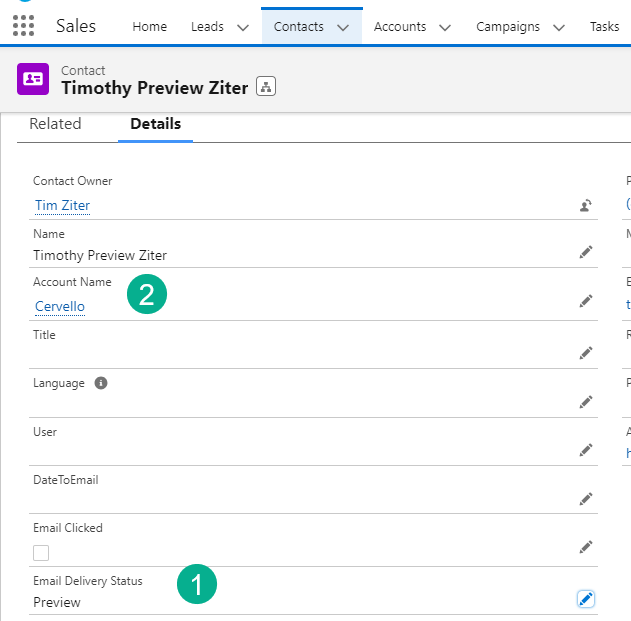Switch to the Related tab
Screen dimensions: 631x621
pos(55,124)
